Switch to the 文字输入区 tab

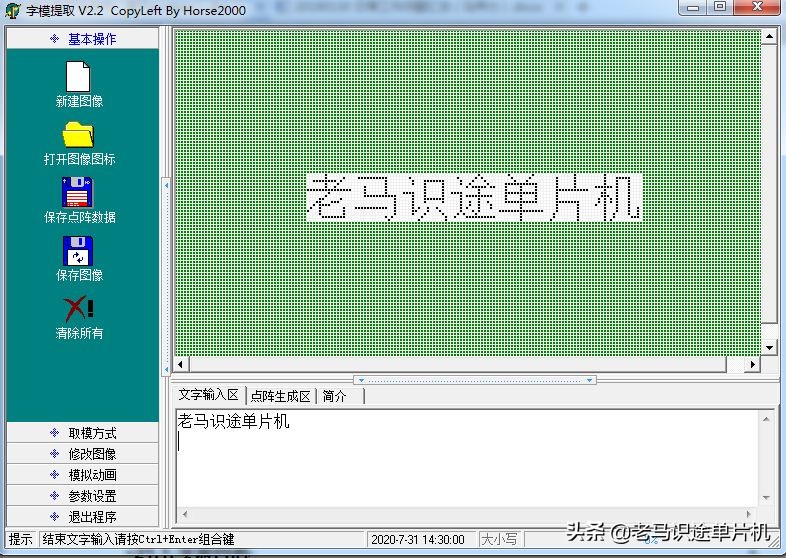click(209, 395)
